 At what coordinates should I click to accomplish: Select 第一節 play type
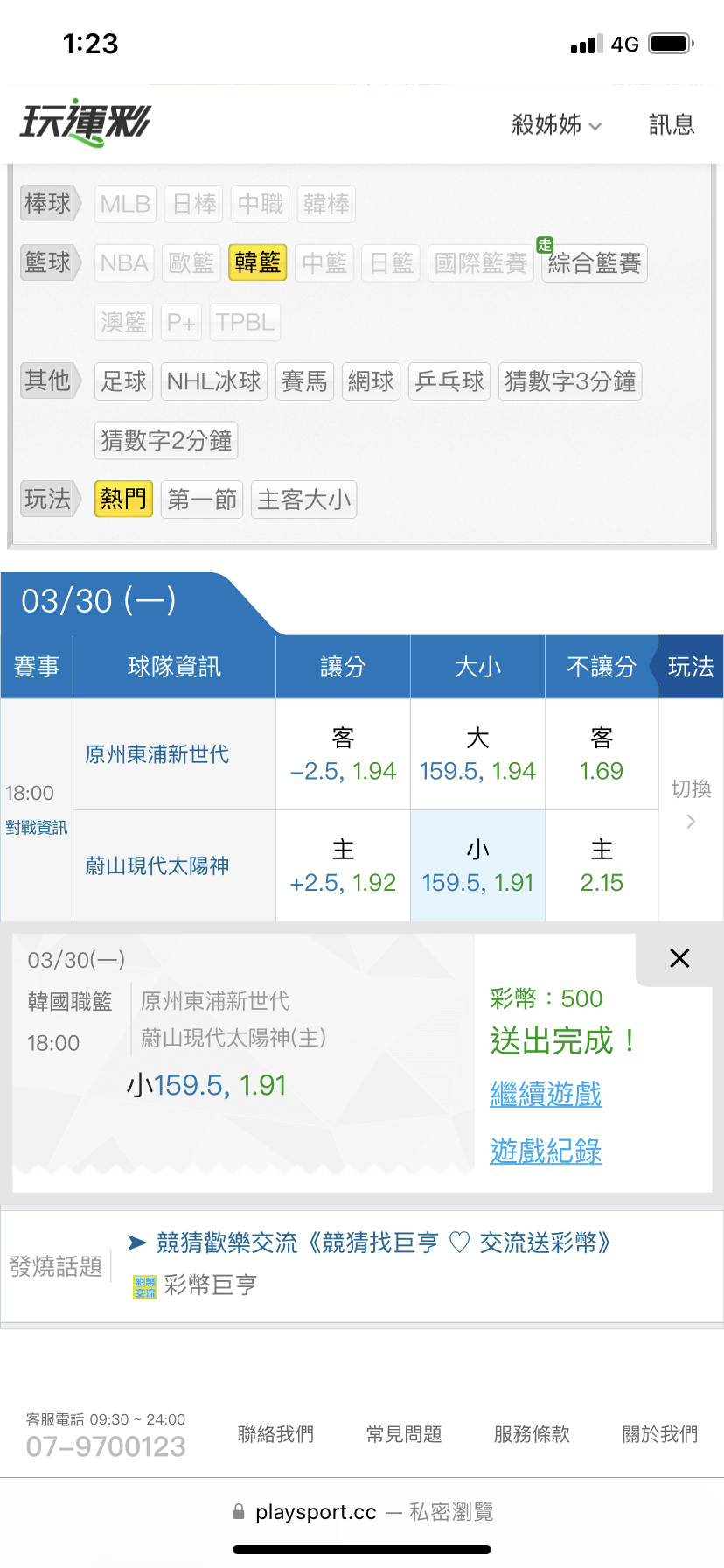coord(202,500)
